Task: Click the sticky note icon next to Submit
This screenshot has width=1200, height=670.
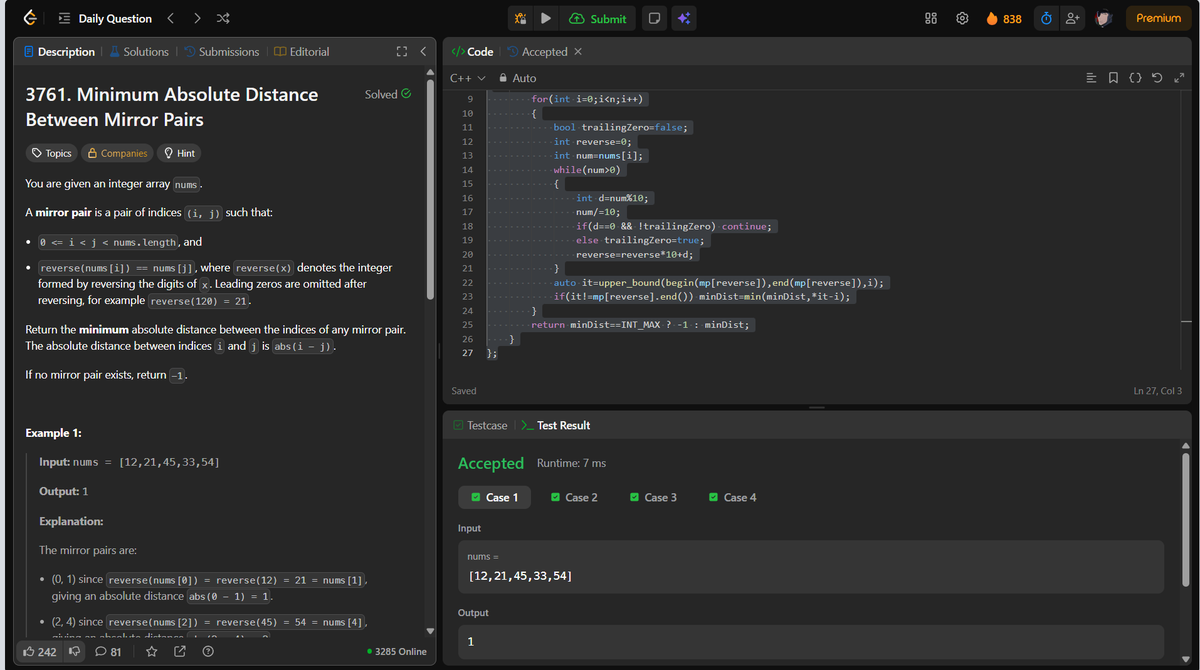Action: [x=654, y=18]
